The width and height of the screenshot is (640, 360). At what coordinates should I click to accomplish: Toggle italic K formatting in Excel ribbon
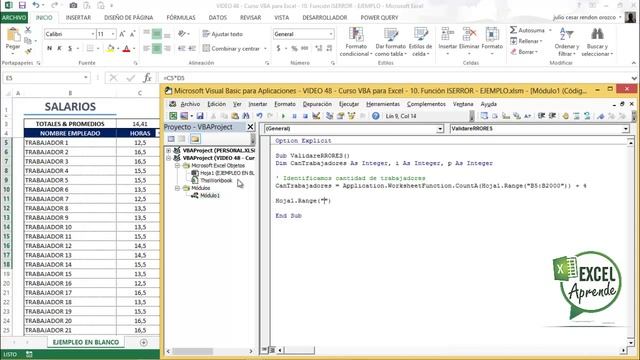pyautogui.click(x=60, y=48)
